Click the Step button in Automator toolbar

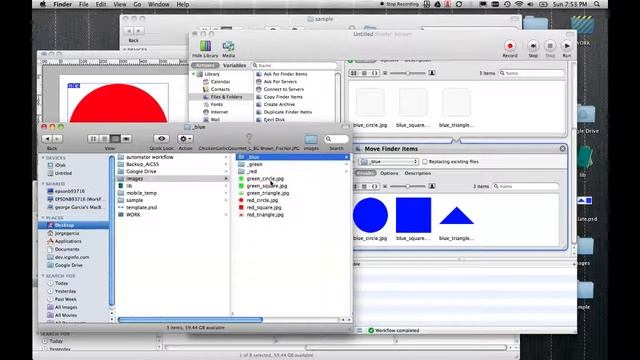coord(533,46)
